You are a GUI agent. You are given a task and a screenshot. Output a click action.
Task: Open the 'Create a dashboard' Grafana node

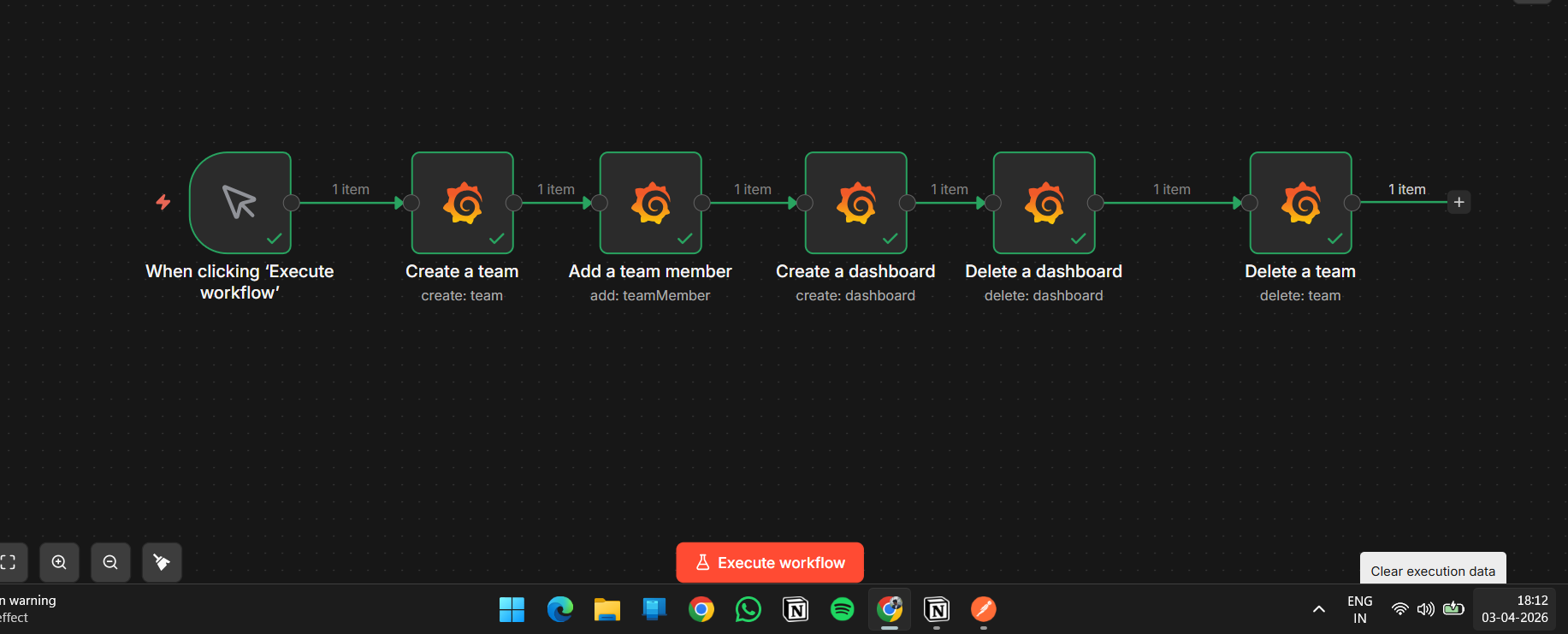click(x=855, y=203)
